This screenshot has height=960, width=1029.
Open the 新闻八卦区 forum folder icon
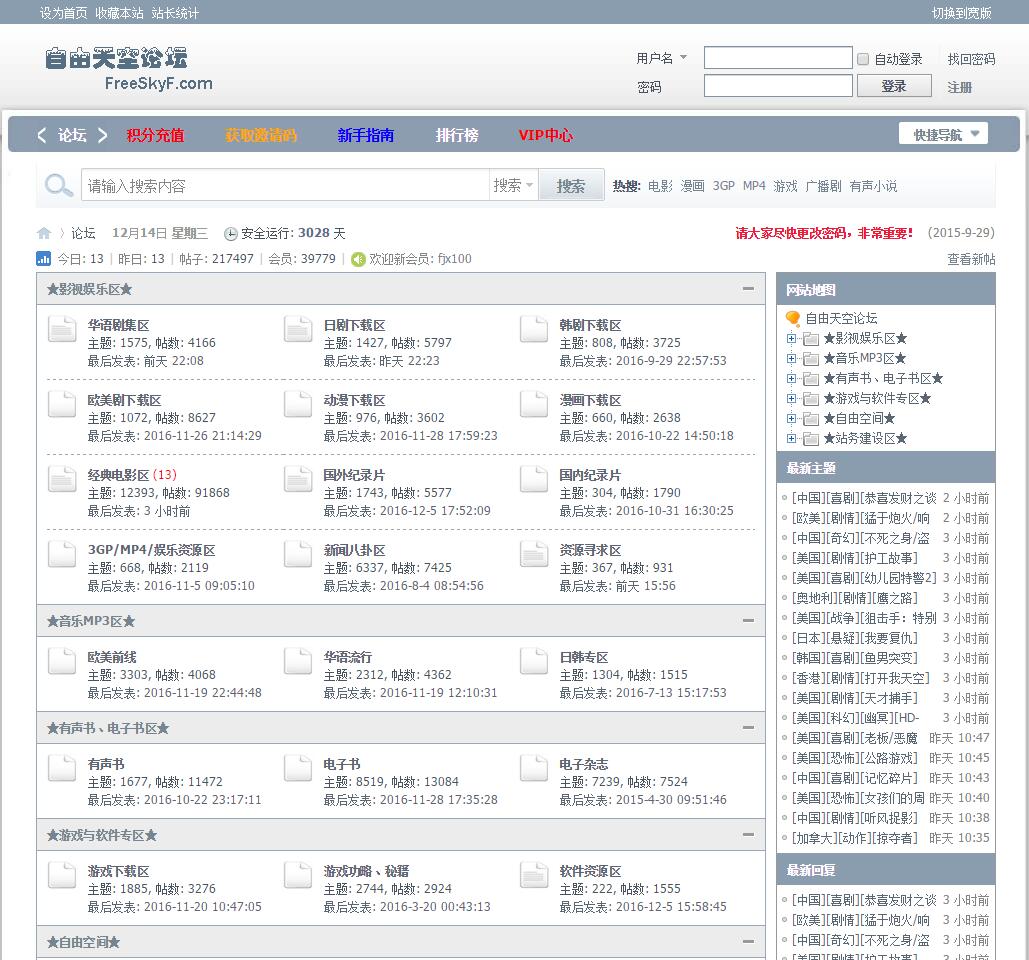[x=298, y=553]
